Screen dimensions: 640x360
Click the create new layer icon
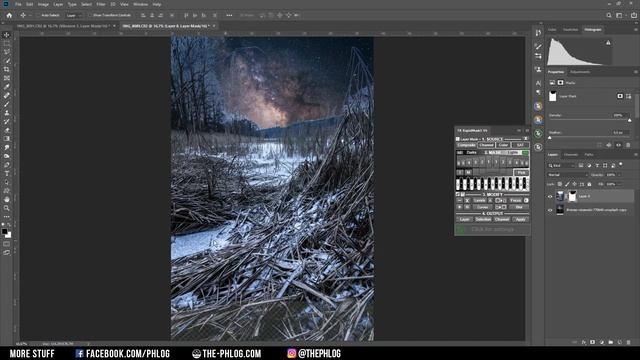coord(620,342)
